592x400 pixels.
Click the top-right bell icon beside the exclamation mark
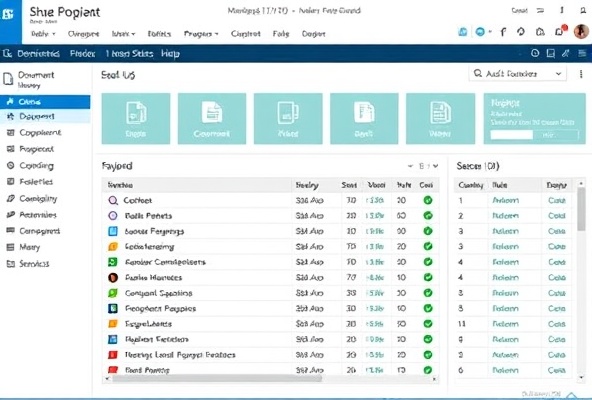[x=583, y=11]
